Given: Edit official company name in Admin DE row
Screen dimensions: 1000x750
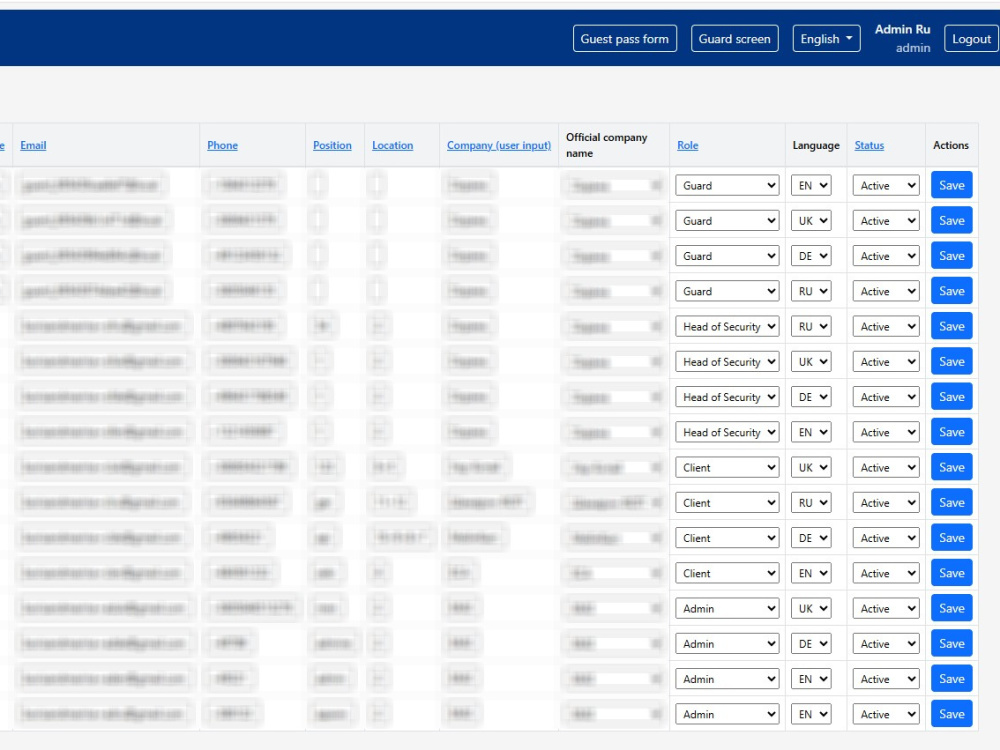Looking at the screenshot, I should tap(614, 644).
